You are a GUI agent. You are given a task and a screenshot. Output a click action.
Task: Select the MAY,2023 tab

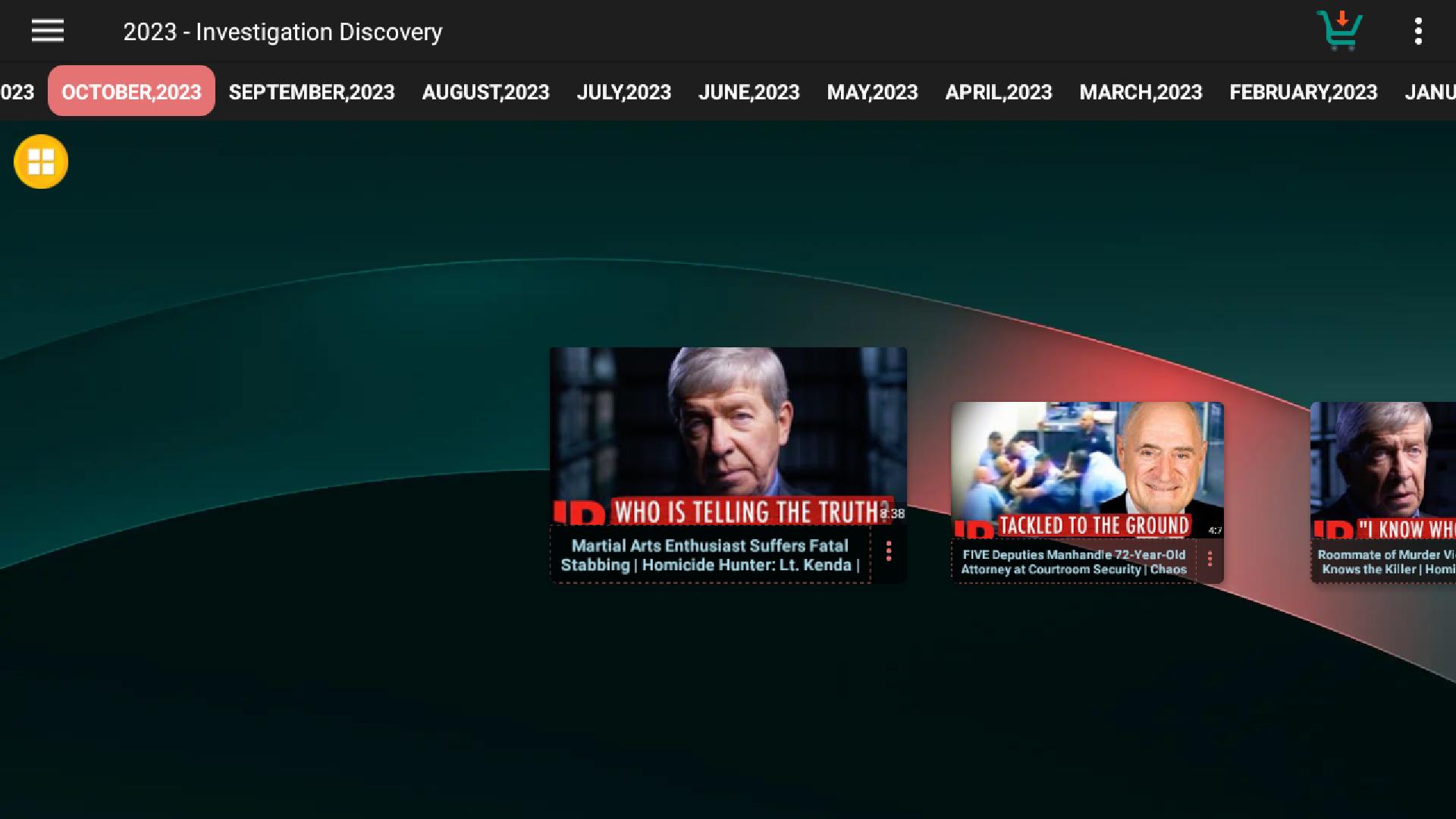(872, 92)
